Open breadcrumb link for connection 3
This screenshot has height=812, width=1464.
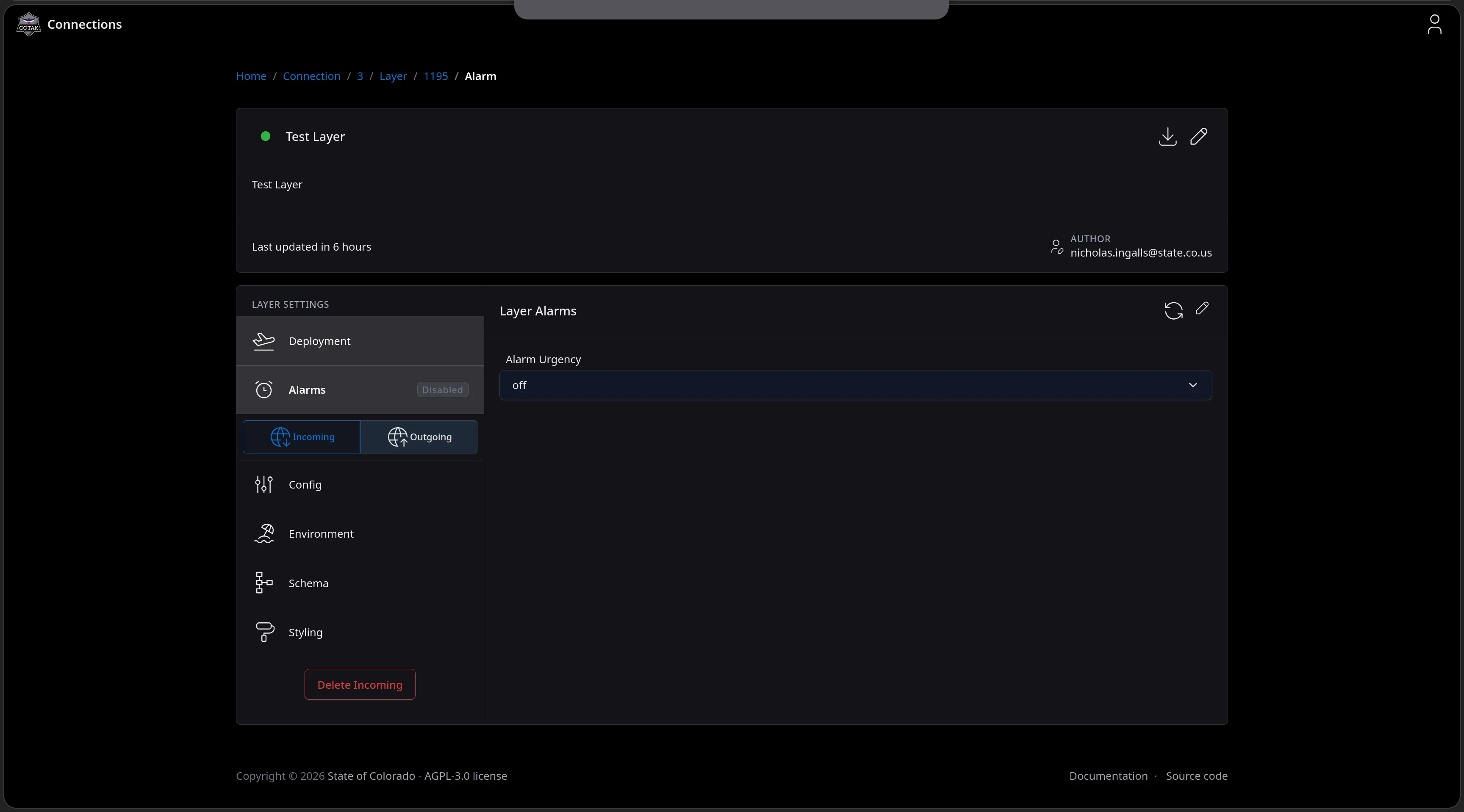[x=360, y=76]
